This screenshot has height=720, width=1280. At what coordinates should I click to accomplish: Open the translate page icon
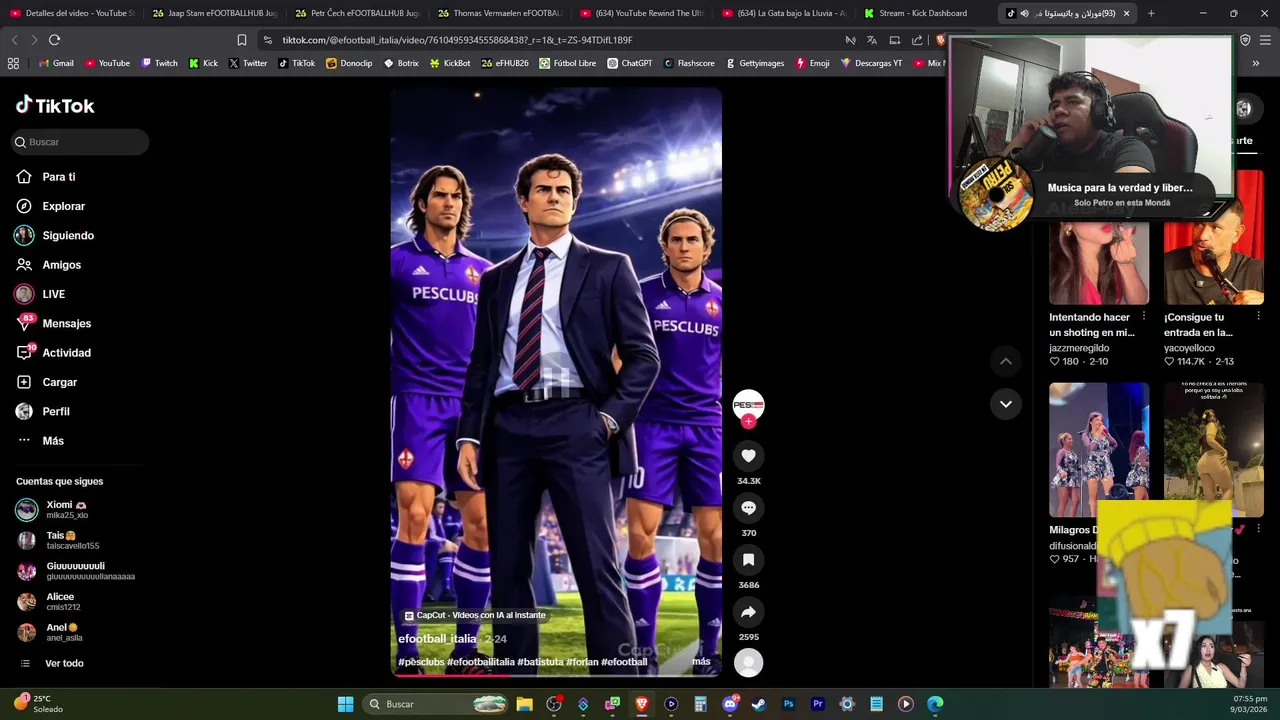tap(872, 40)
